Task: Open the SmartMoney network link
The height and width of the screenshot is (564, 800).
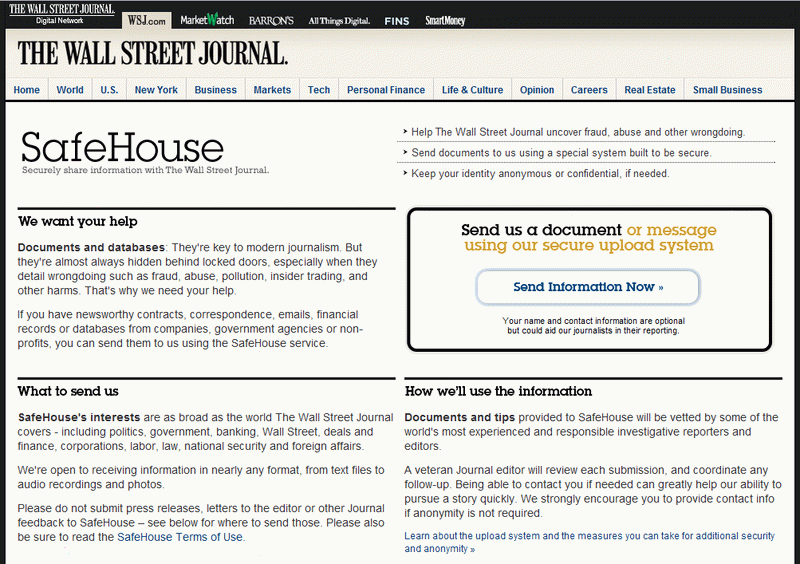Action: [x=445, y=21]
